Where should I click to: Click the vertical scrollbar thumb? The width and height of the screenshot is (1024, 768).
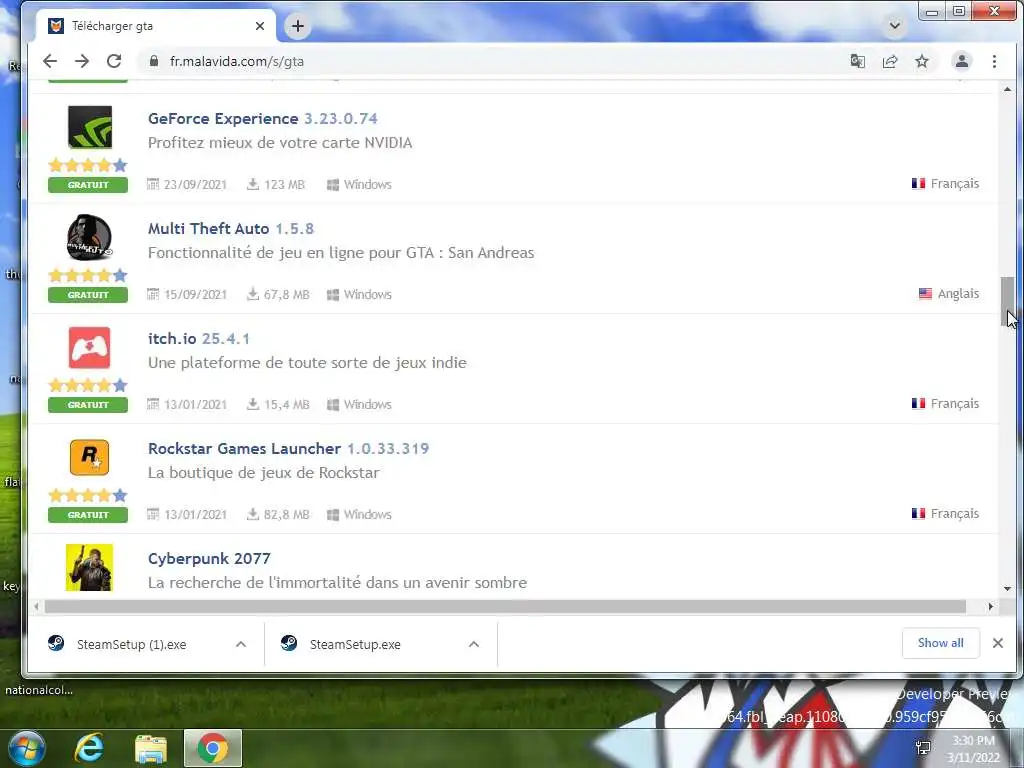click(1008, 302)
